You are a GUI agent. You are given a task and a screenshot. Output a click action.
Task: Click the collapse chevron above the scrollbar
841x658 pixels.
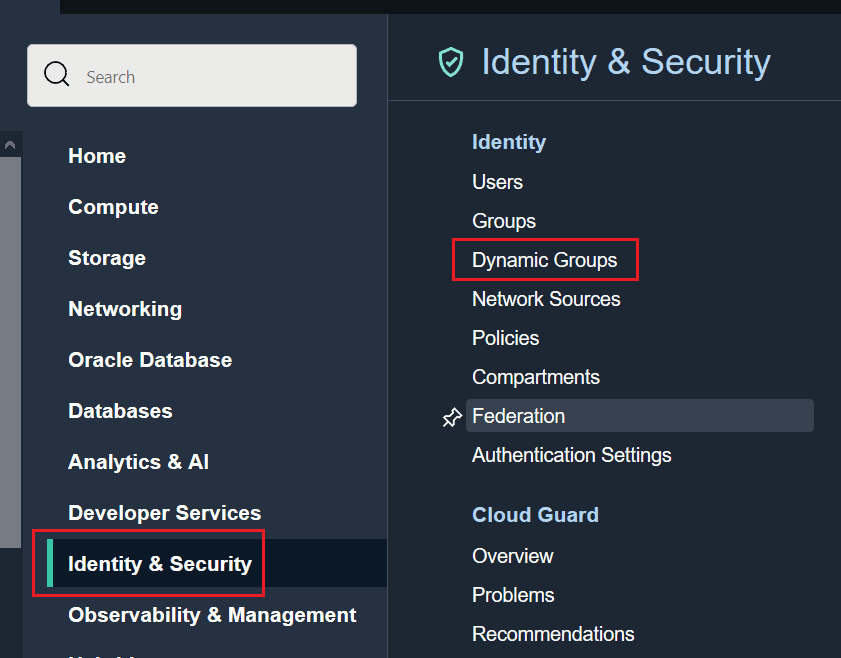click(10, 143)
